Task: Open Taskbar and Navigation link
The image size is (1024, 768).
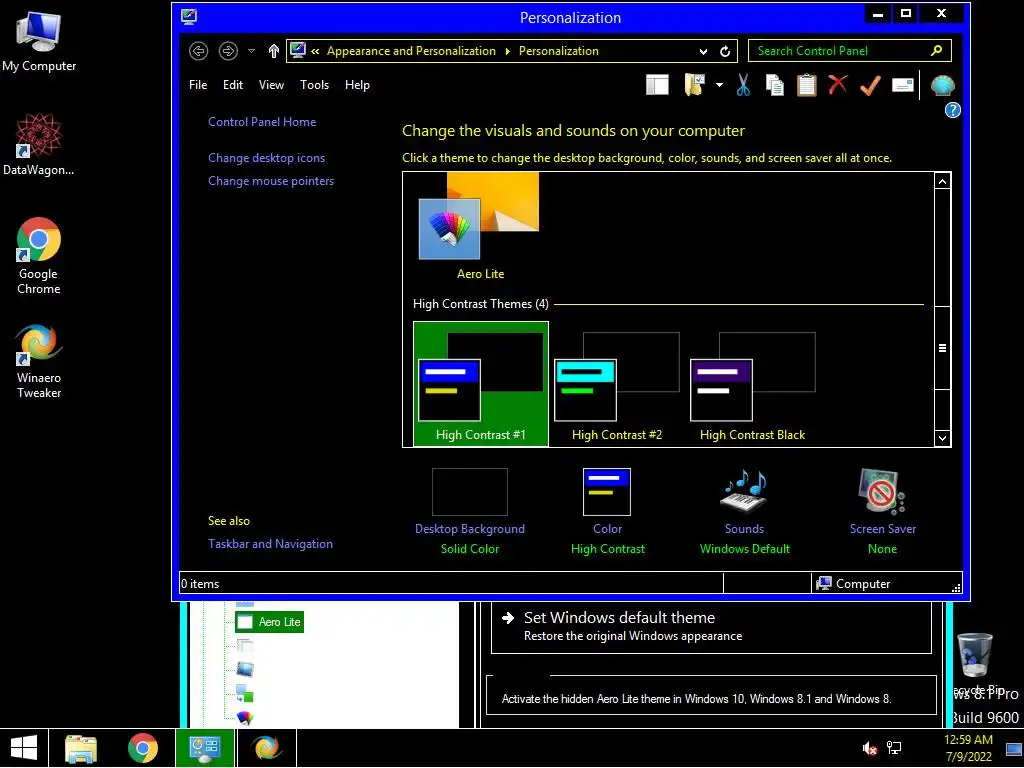Action: 270,544
